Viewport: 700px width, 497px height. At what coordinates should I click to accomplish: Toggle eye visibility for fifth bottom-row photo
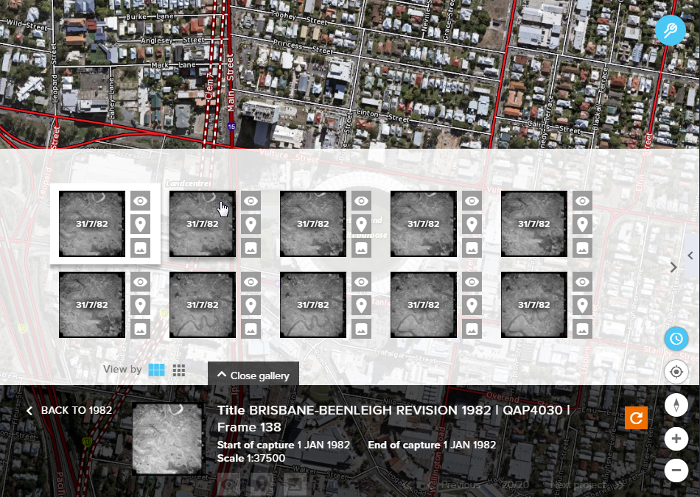(582, 282)
